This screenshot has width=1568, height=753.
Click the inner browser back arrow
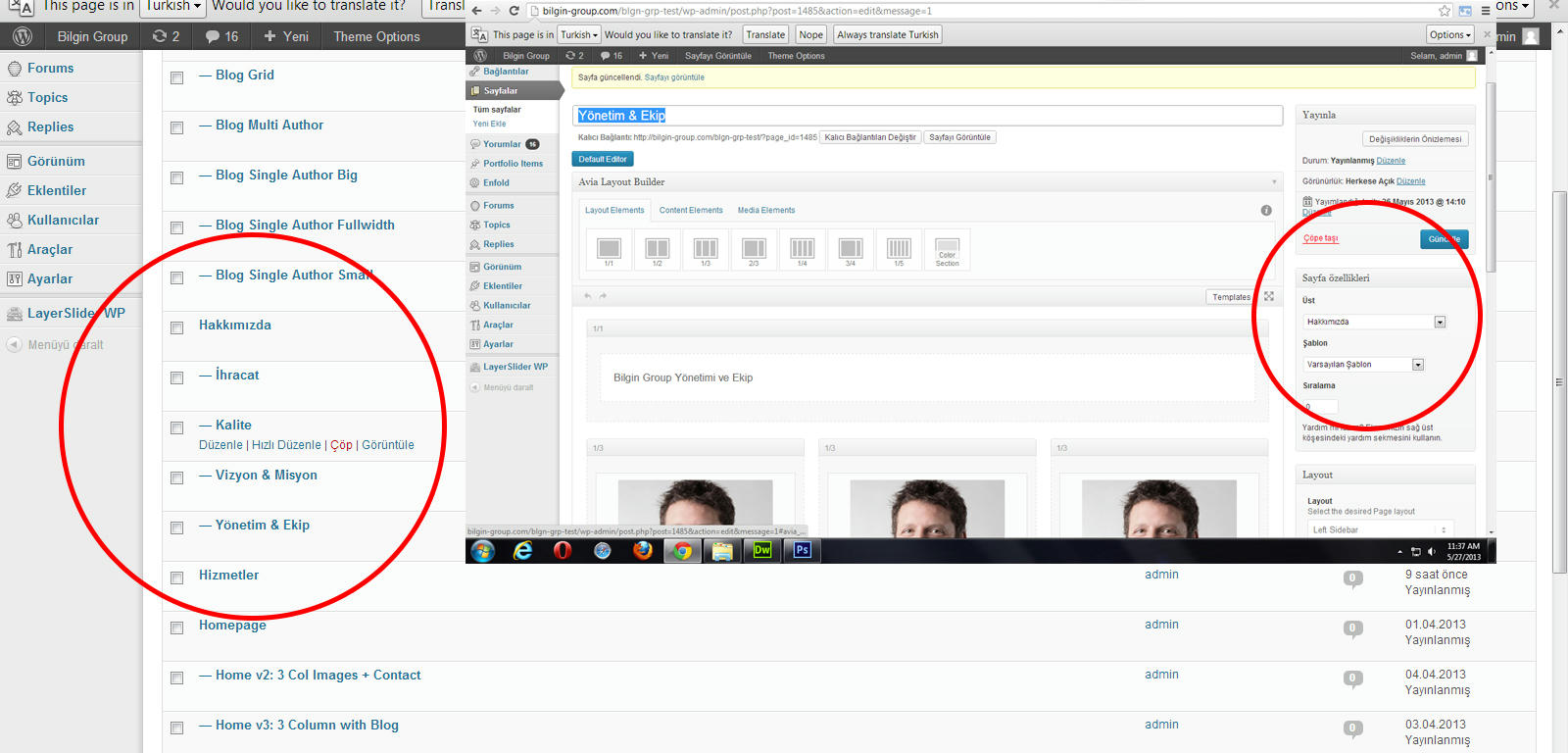(476, 11)
